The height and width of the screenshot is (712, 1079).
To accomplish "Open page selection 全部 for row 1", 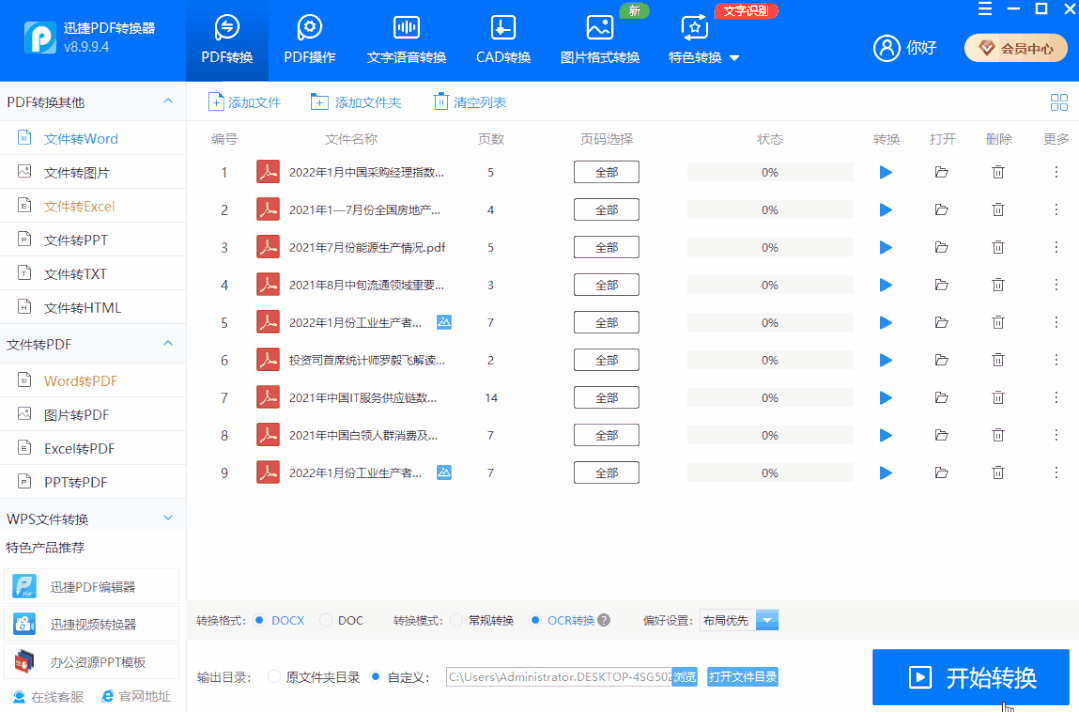I will click(x=606, y=172).
